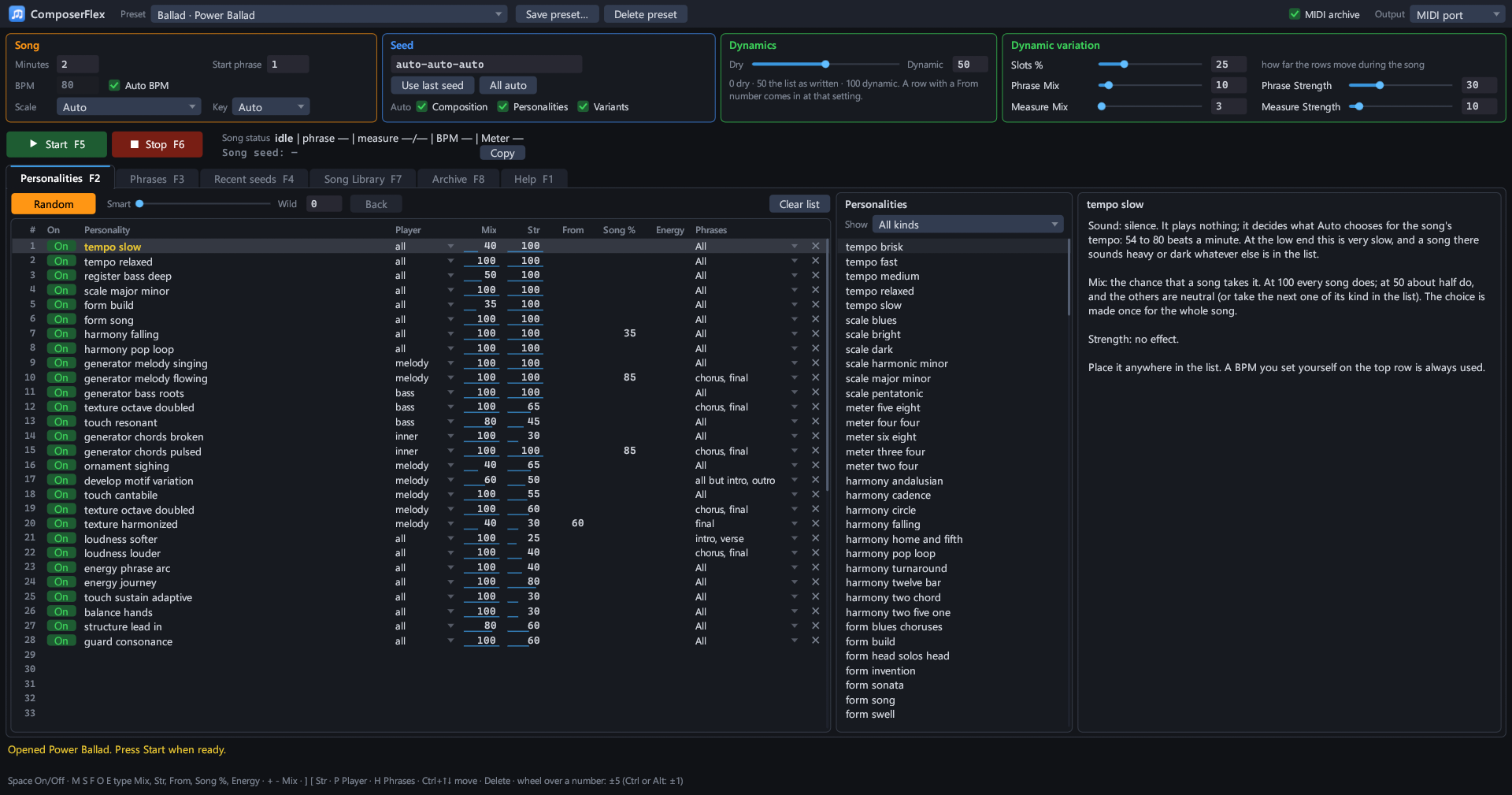Viewport: 1512px width, 795px height.
Task: Turn off the tempo relaxed row On toggle
Action: (x=61, y=261)
